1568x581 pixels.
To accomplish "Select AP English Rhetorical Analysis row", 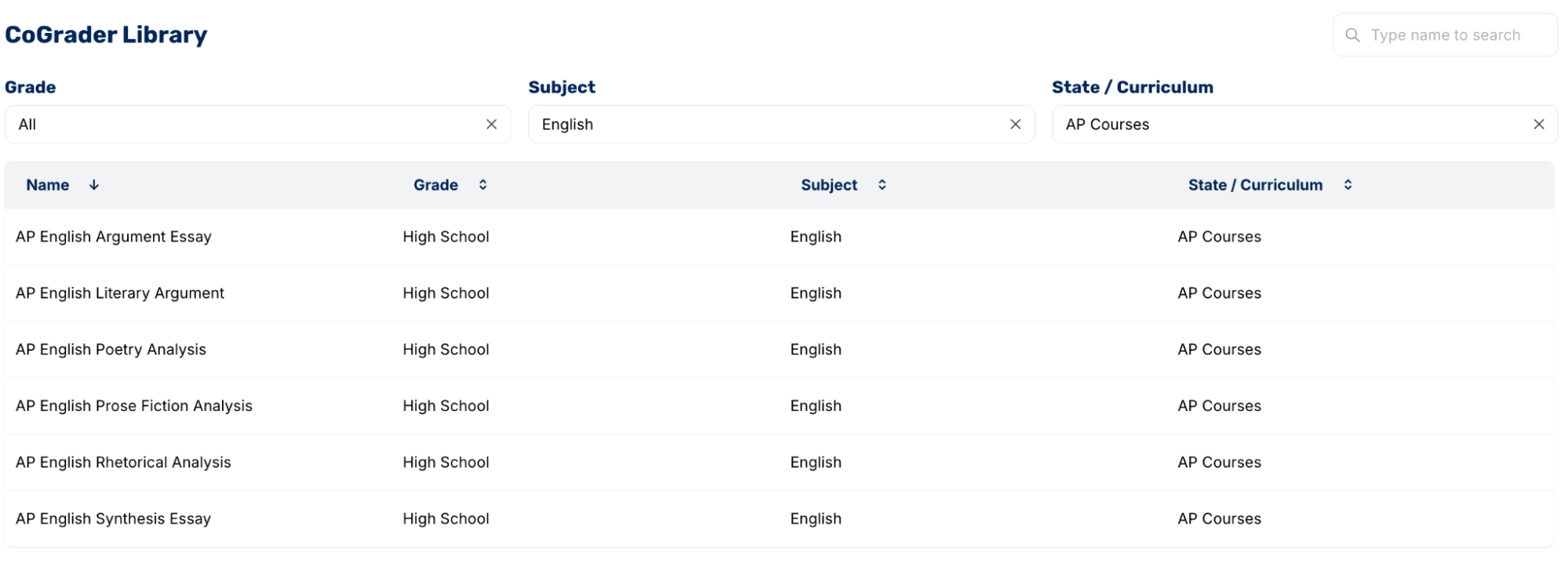I will tap(779, 463).
